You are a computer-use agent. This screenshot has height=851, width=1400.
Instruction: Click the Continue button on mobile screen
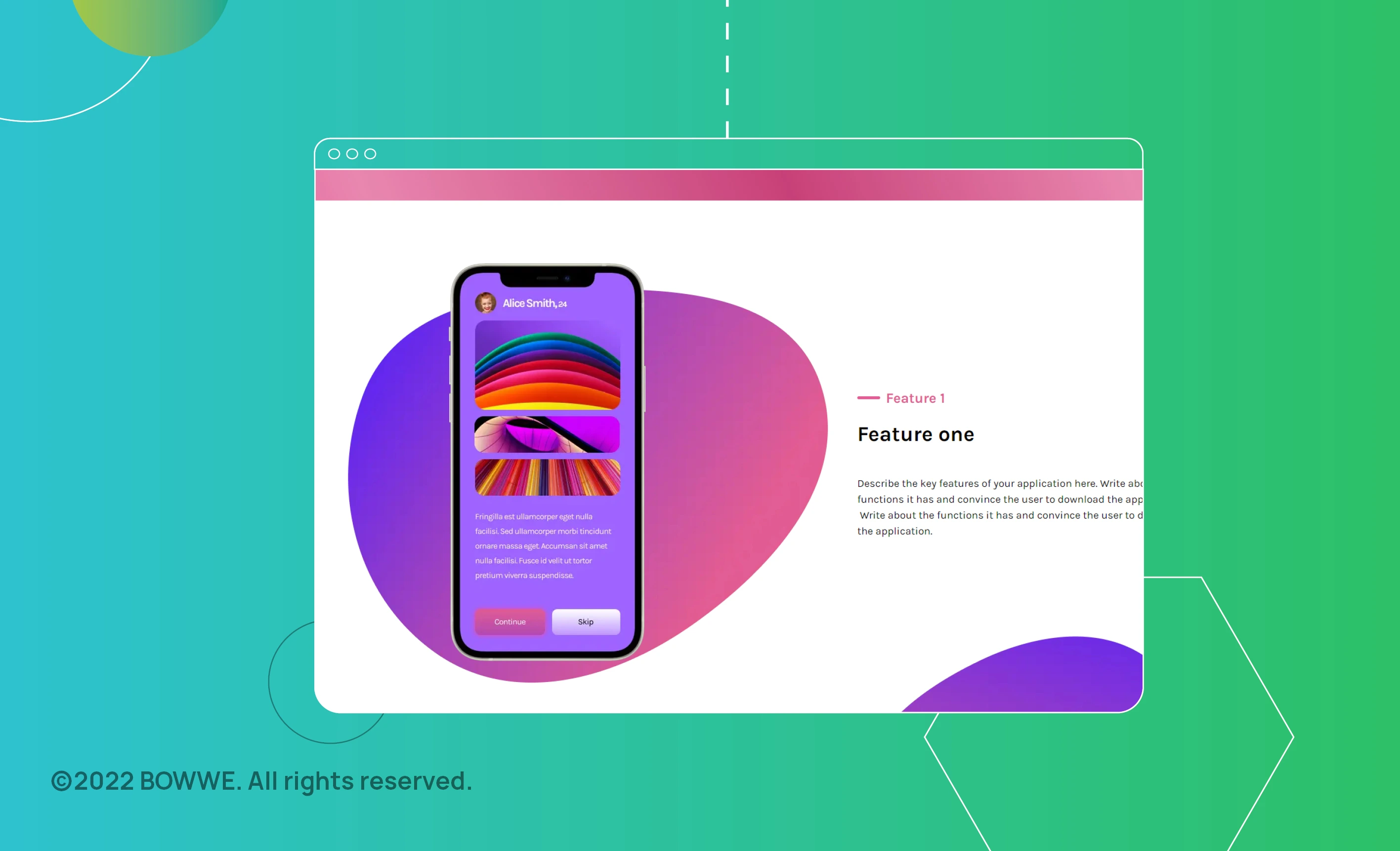click(510, 621)
